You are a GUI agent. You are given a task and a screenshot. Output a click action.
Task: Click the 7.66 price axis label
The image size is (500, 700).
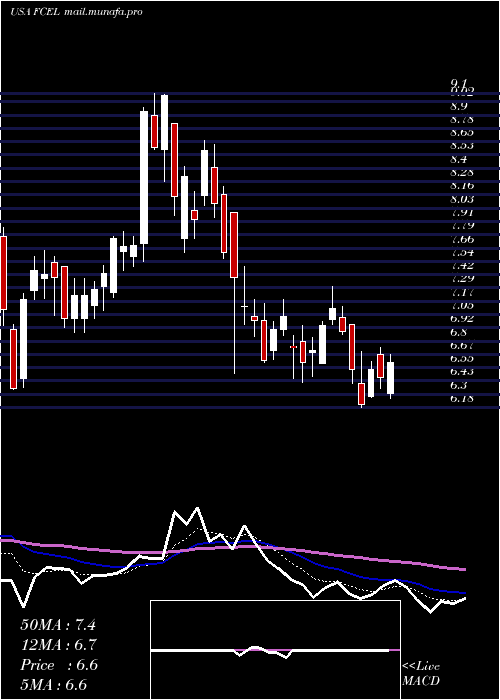462,239
